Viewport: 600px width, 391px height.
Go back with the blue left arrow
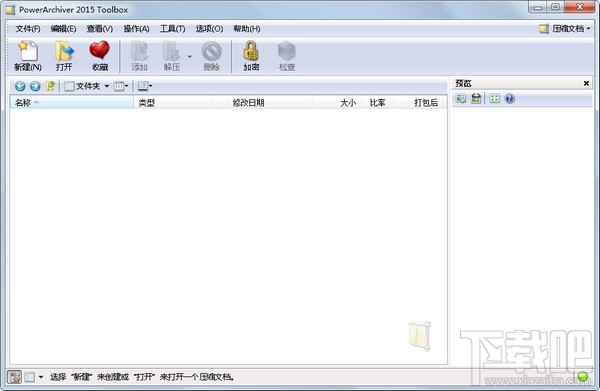pyautogui.click(x=20, y=86)
